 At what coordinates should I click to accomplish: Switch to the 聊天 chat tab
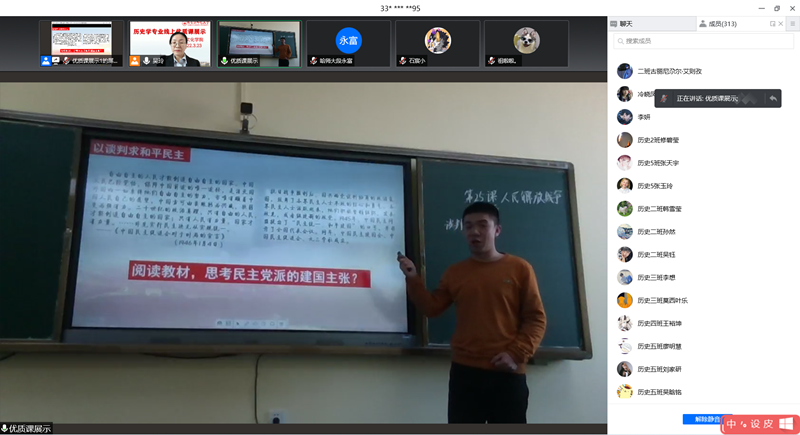point(625,23)
